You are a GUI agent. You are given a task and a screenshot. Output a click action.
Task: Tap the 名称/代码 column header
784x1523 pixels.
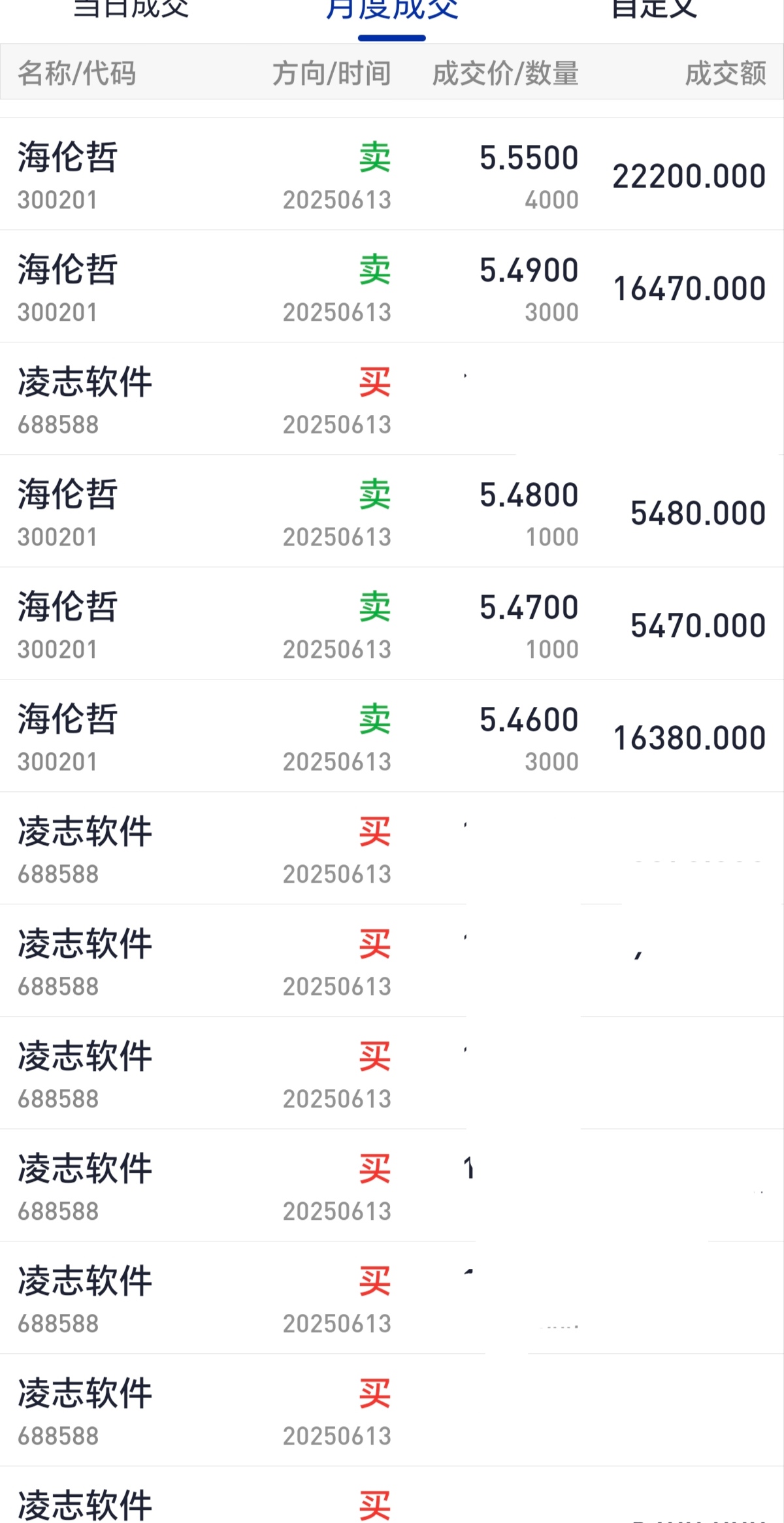pyautogui.click(x=77, y=73)
